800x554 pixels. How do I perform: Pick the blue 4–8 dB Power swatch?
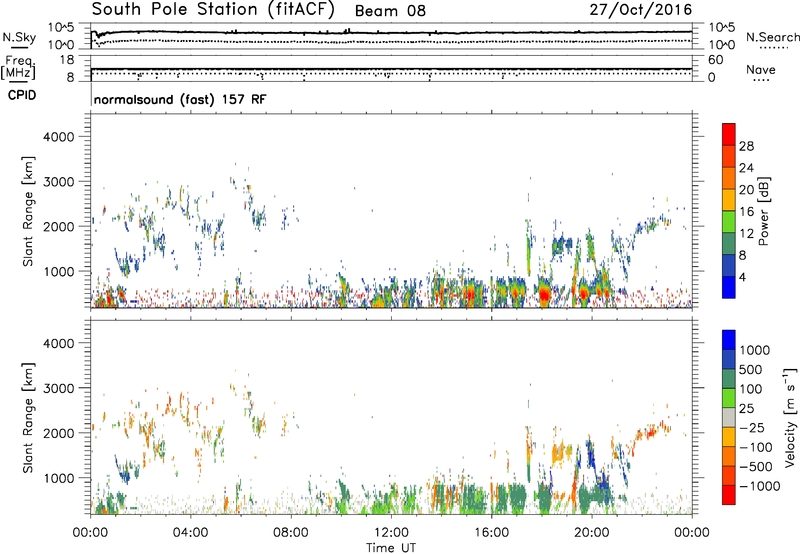(x=729, y=266)
